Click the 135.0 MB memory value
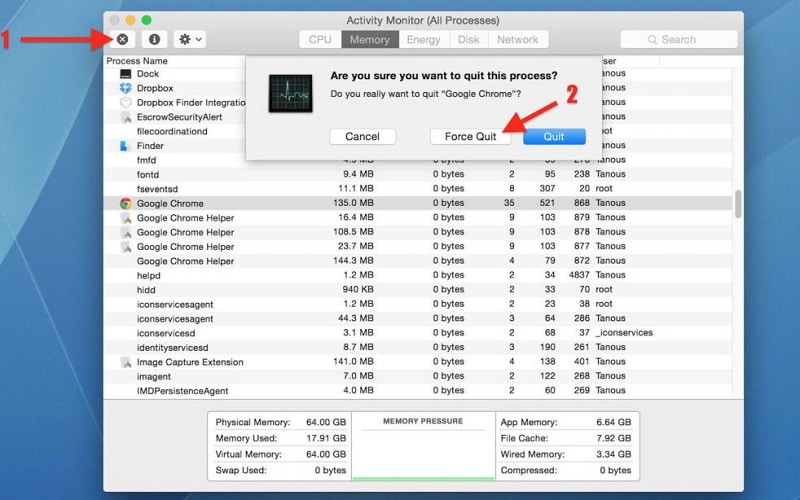 tap(354, 203)
